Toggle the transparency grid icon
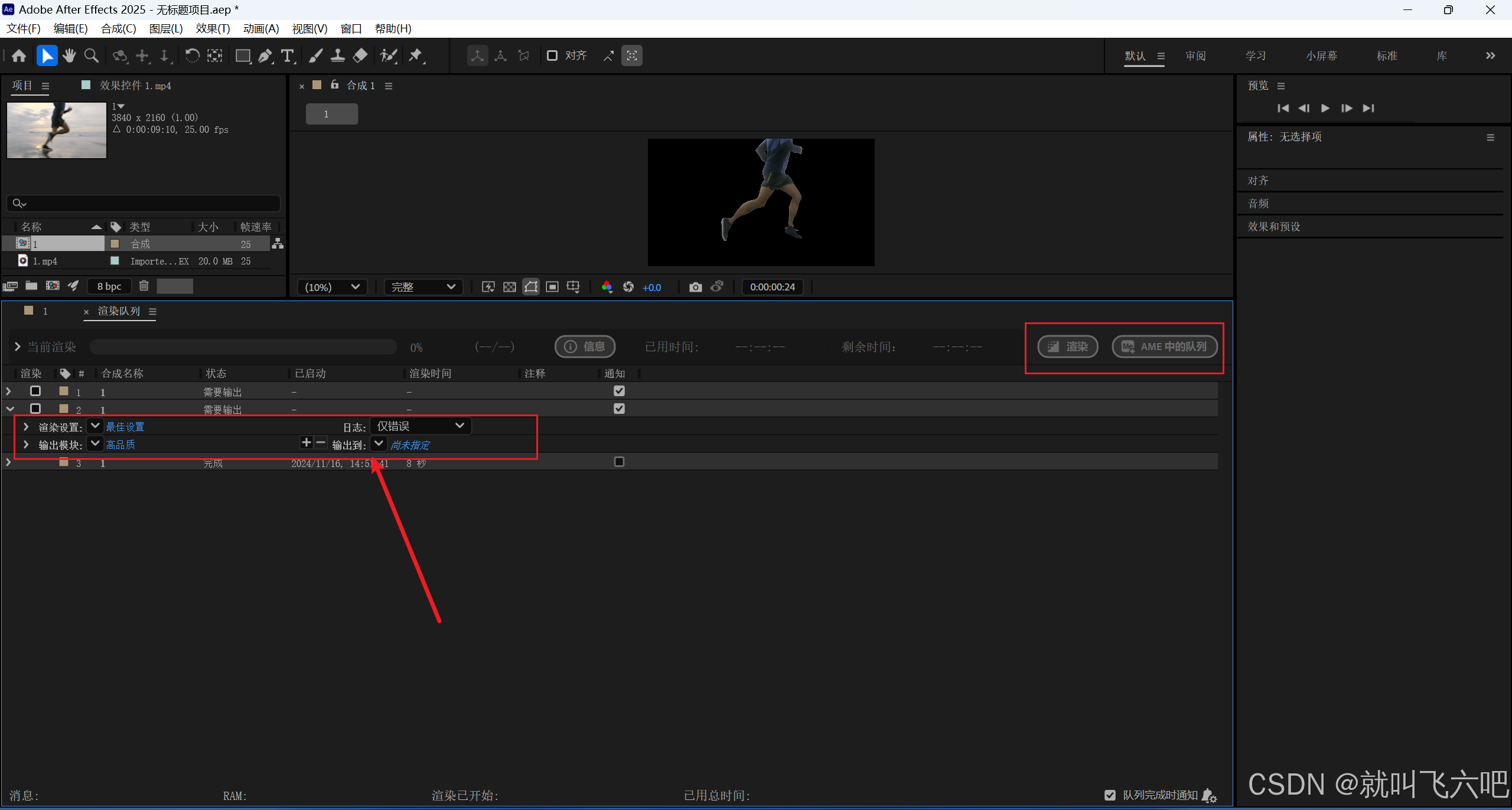 [x=509, y=287]
